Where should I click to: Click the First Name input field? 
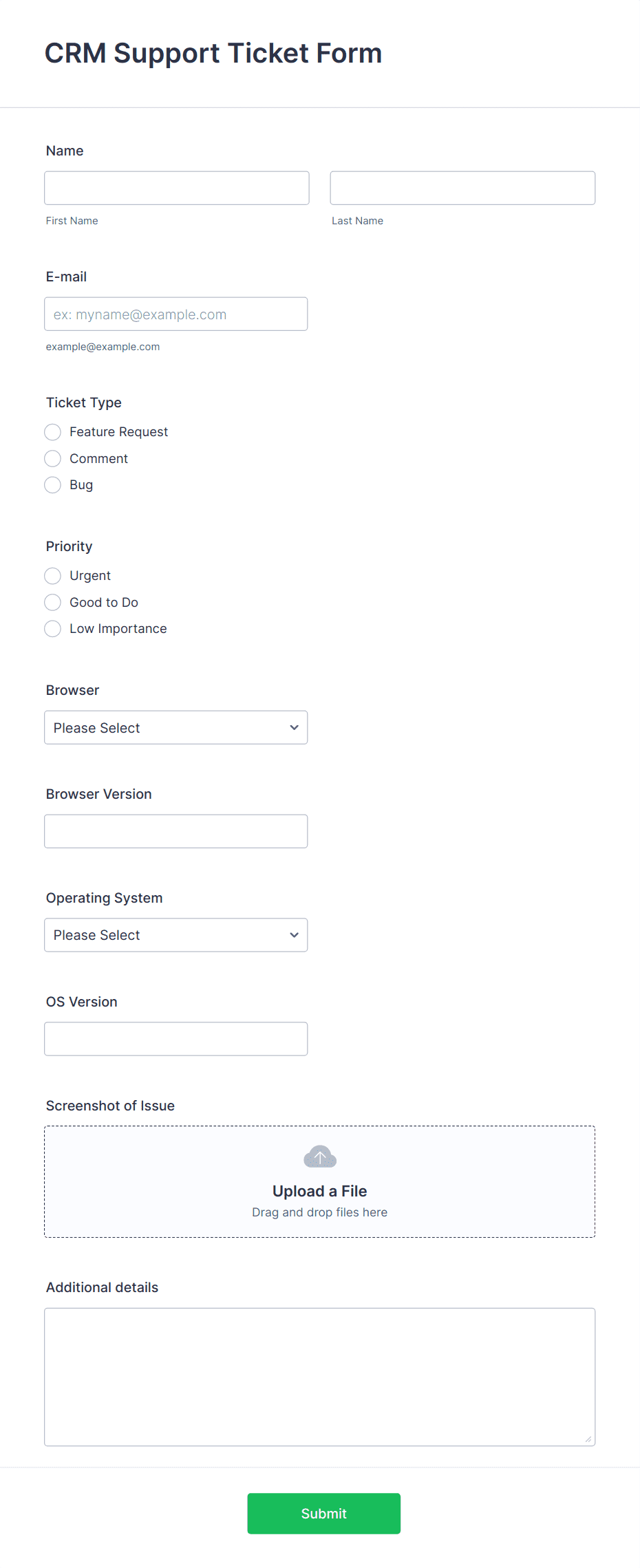(176, 187)
